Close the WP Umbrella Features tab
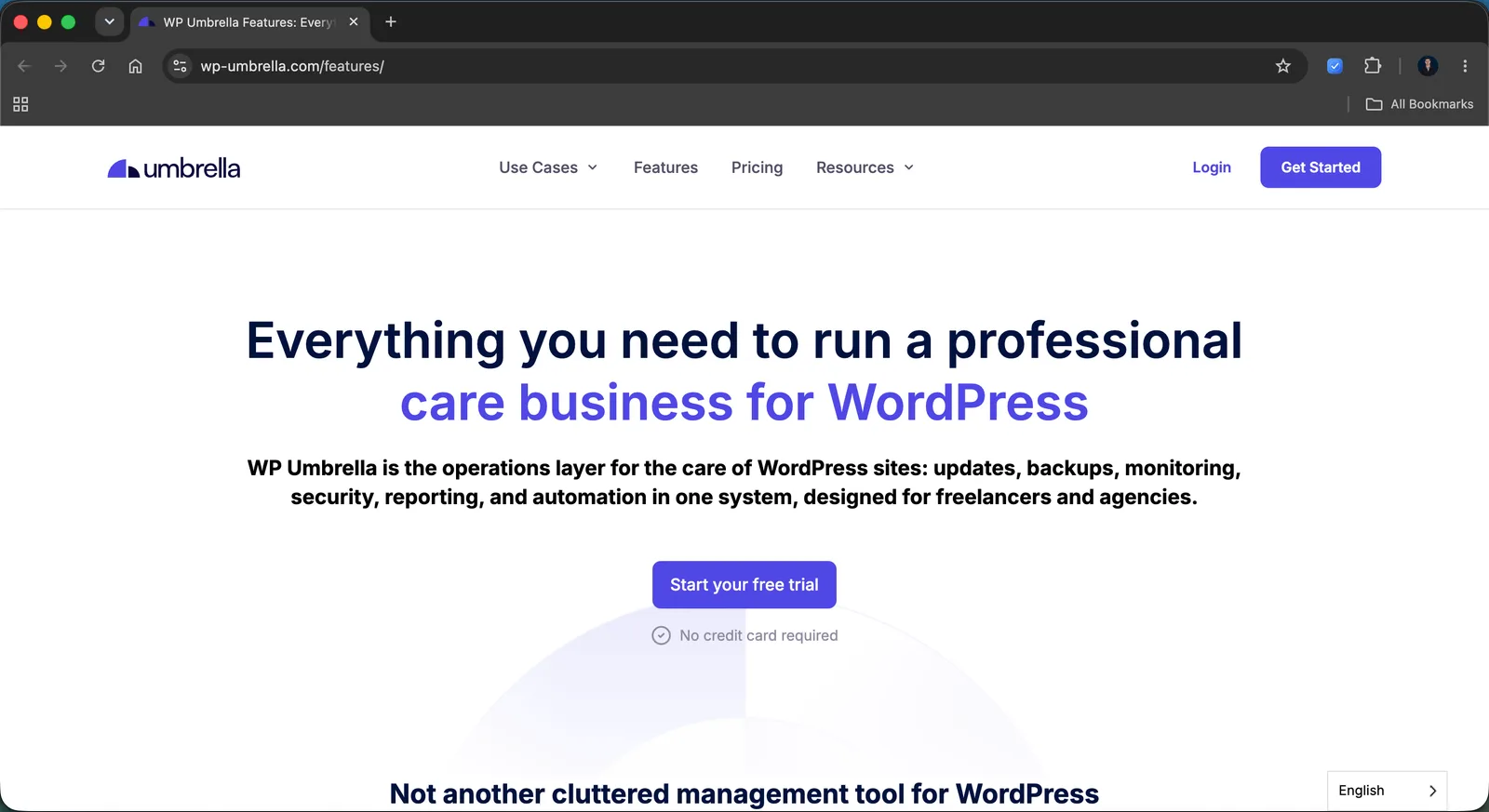Image resolution: width=1489 pixels, height=812 pixels. point(354,21)
